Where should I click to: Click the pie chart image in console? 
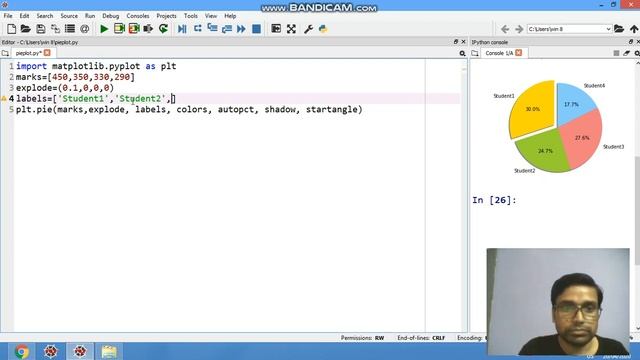tap(558, 127)
